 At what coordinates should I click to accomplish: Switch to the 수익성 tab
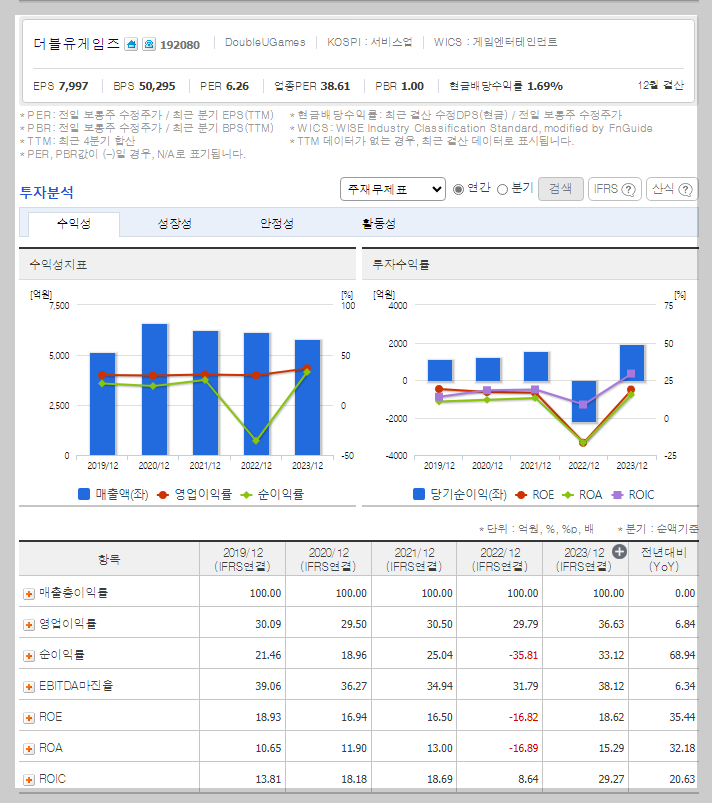click(74, 224)
